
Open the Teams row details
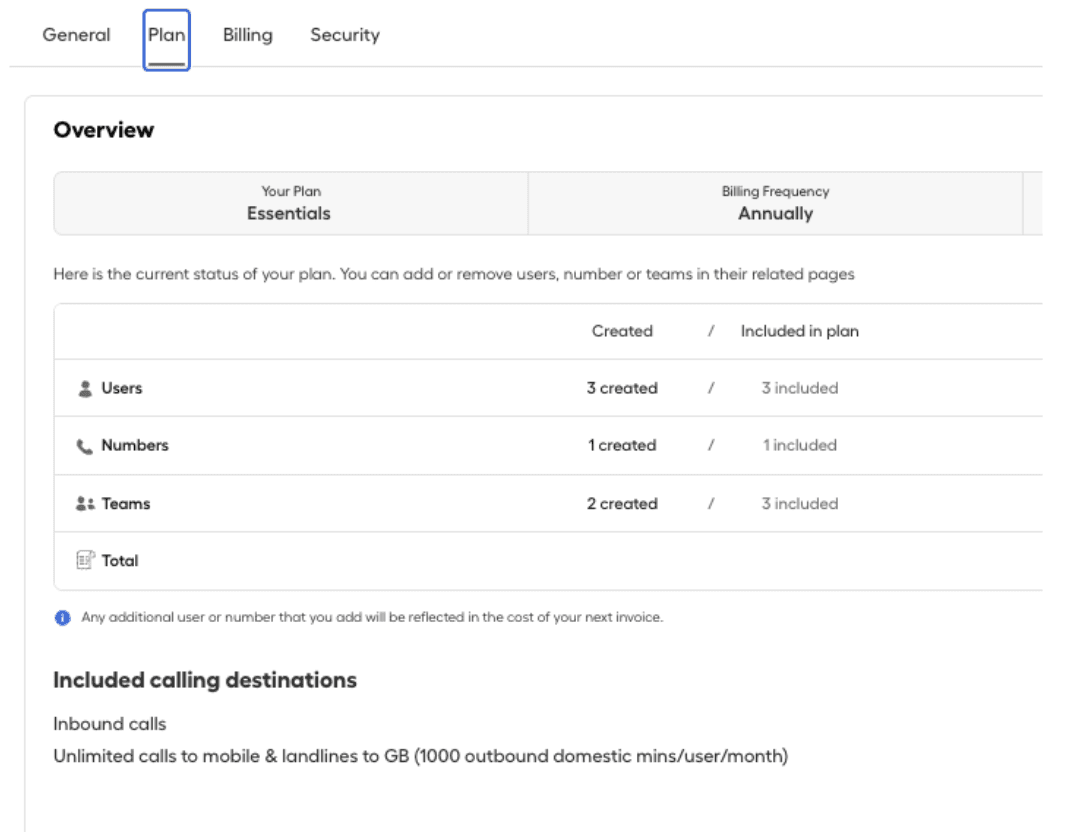coord(125,503)
